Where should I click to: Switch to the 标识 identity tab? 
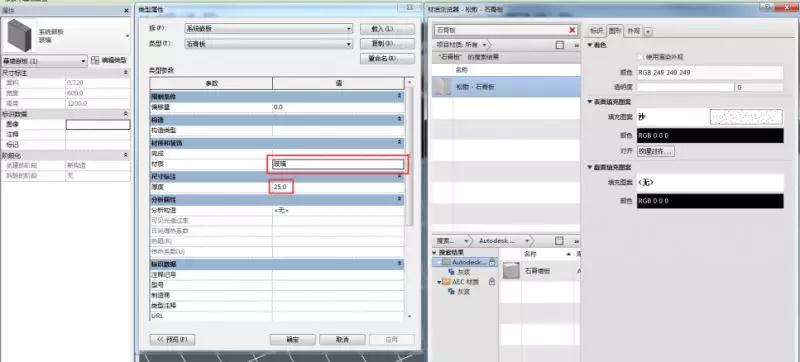[597, 31]
